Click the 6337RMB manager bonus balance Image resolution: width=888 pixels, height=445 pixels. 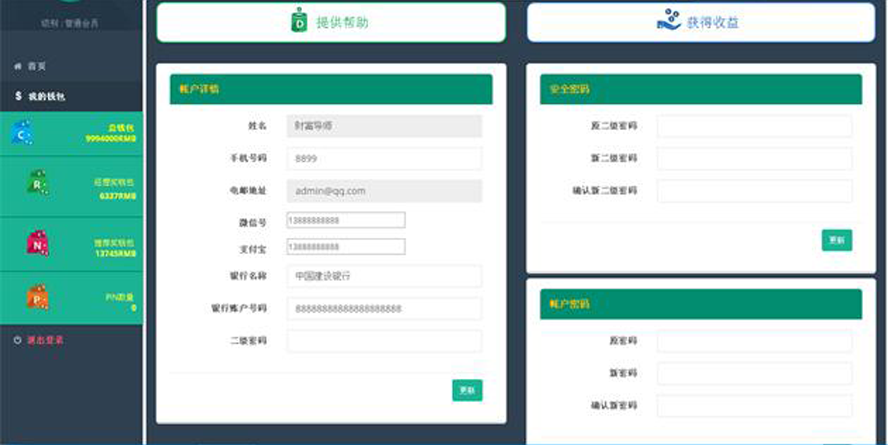[118, 196]
